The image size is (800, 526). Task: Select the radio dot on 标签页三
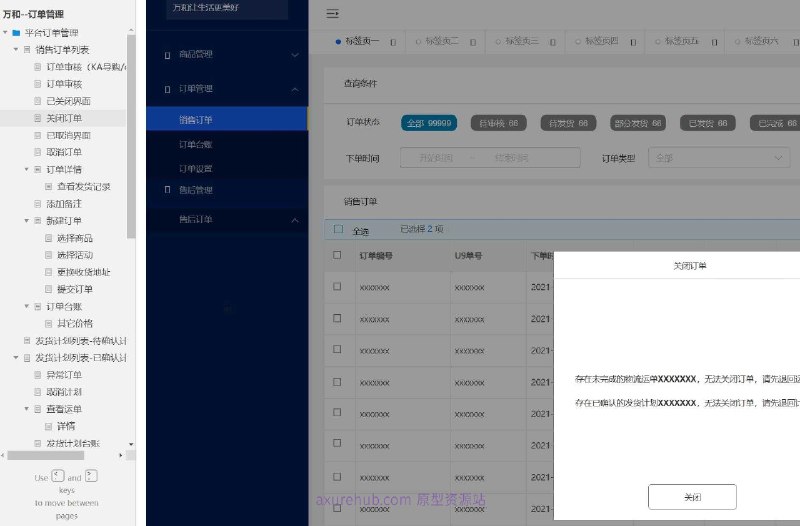click(497, 42)
